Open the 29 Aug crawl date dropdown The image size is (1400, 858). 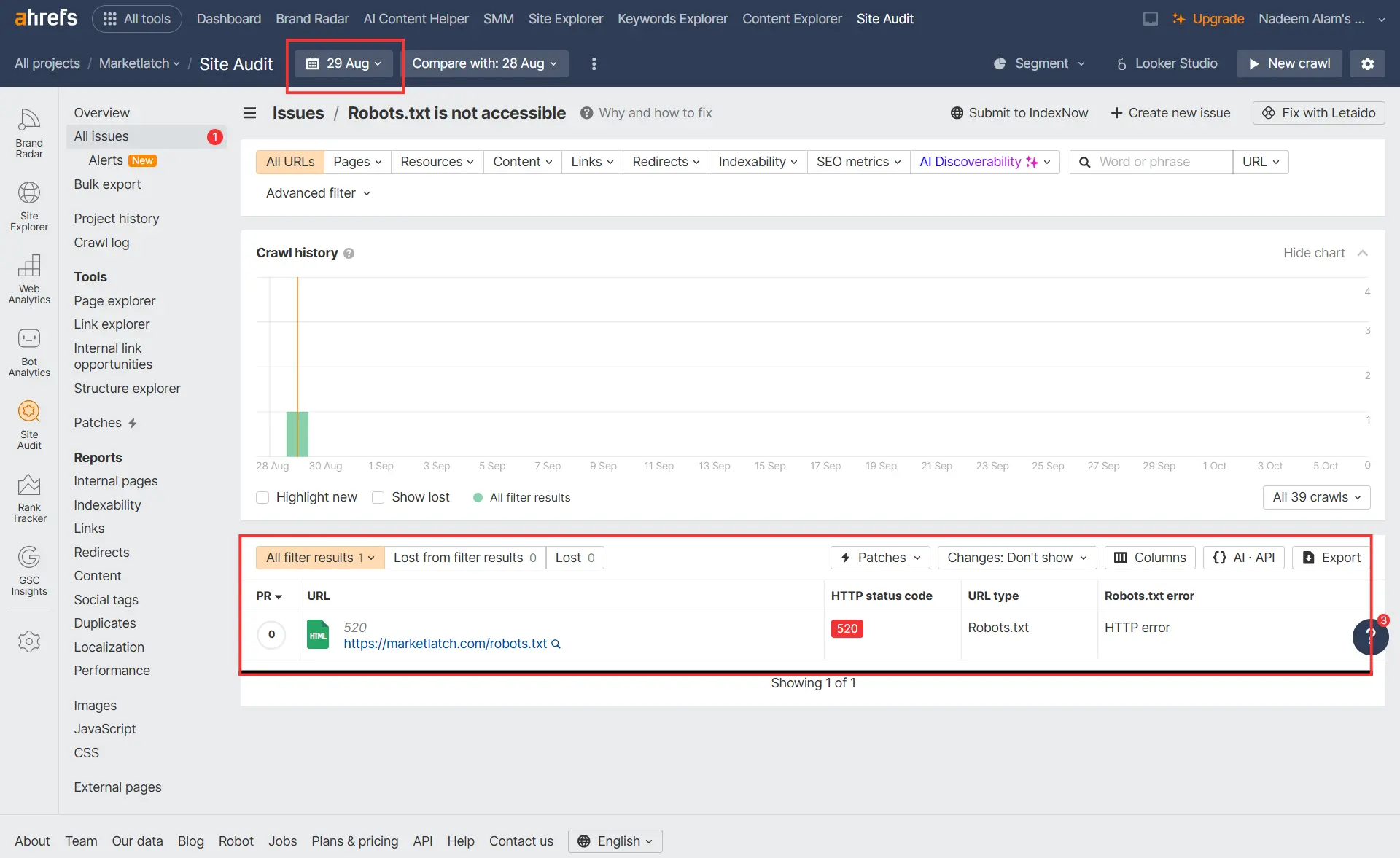[x=343, y=63]
